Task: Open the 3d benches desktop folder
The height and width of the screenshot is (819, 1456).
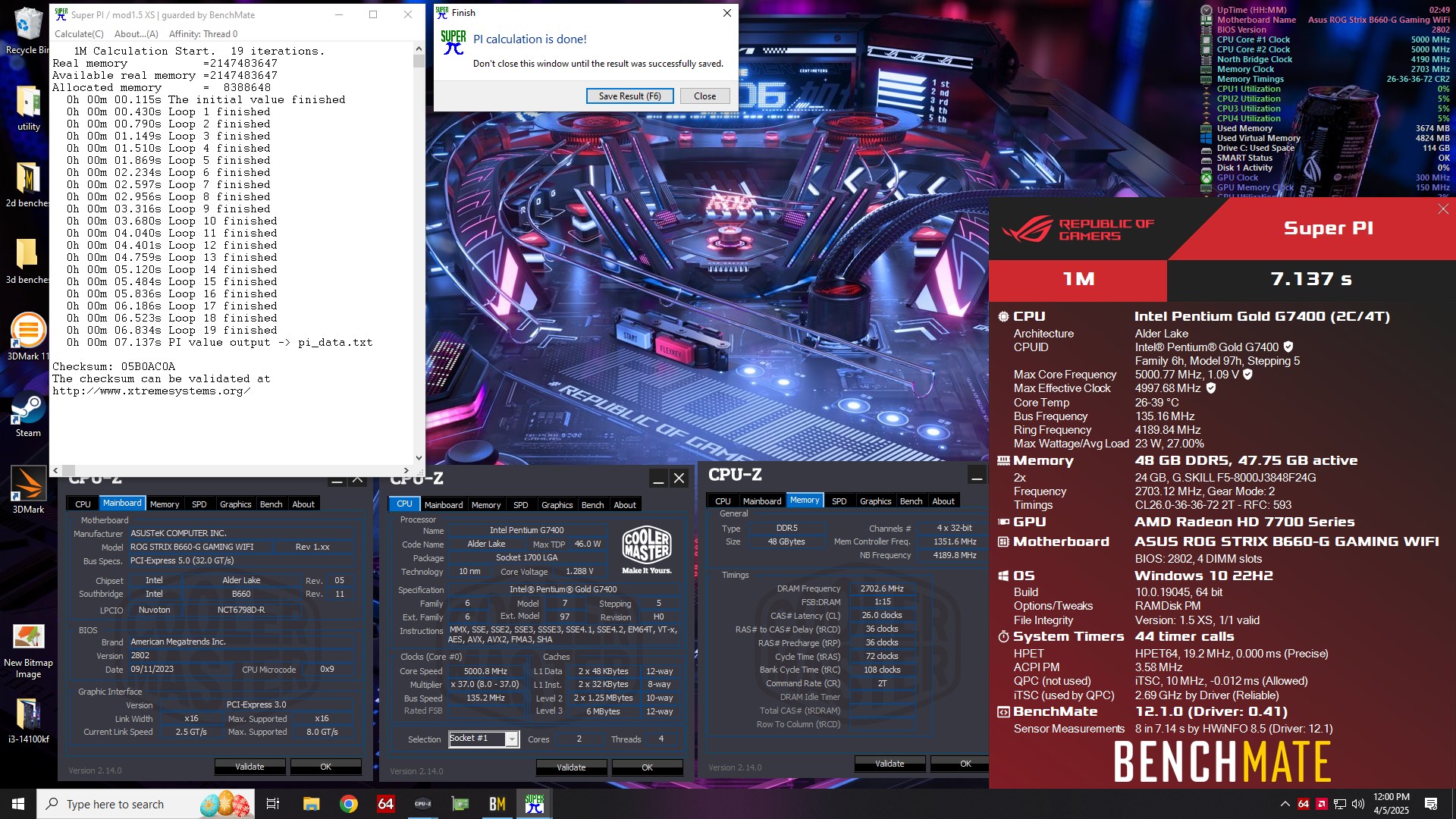Action: pyautogui.click(x=28, y=261)
